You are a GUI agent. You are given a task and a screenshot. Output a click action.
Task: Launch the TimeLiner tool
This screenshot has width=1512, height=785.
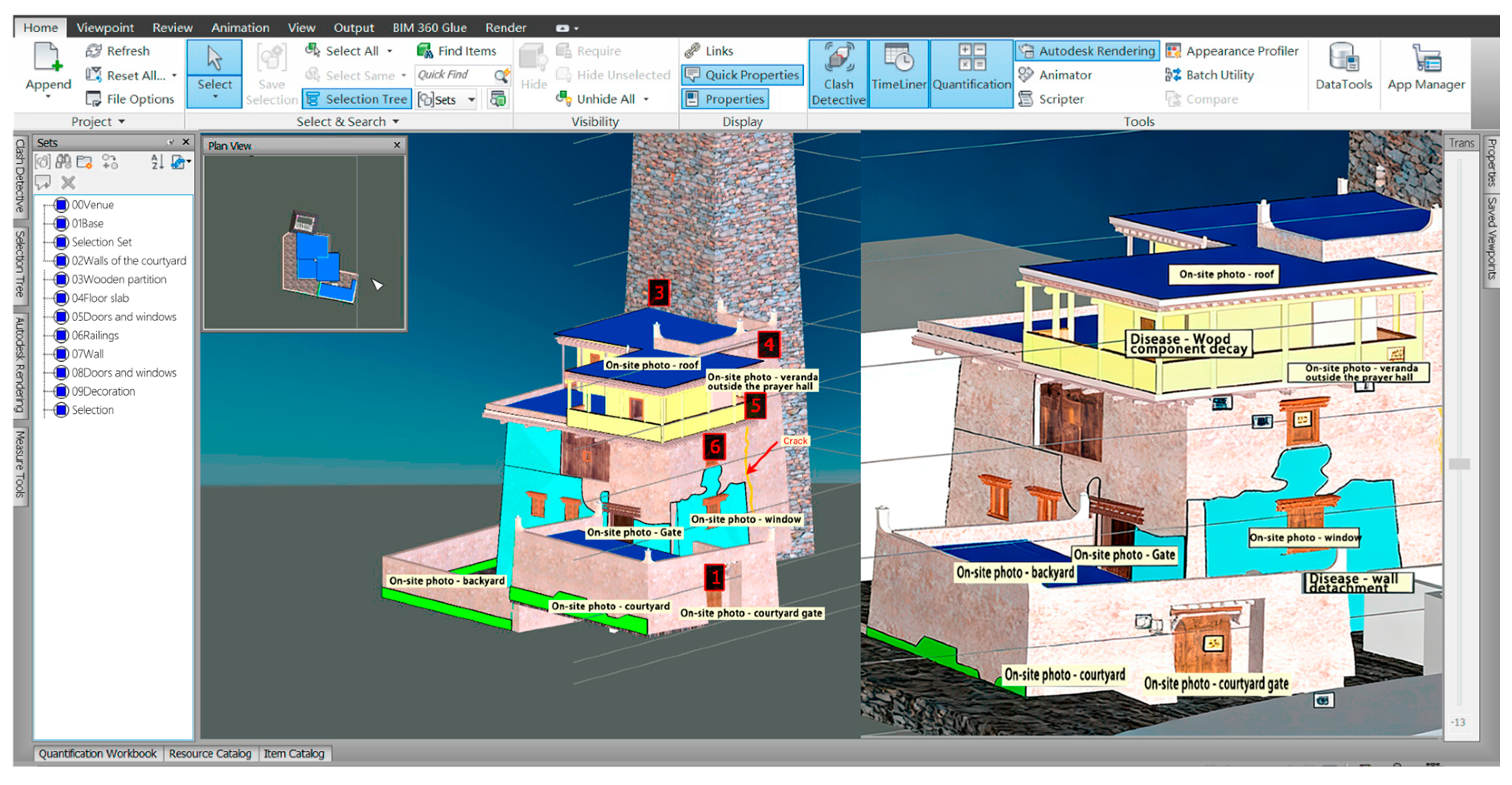click(898, 74)
